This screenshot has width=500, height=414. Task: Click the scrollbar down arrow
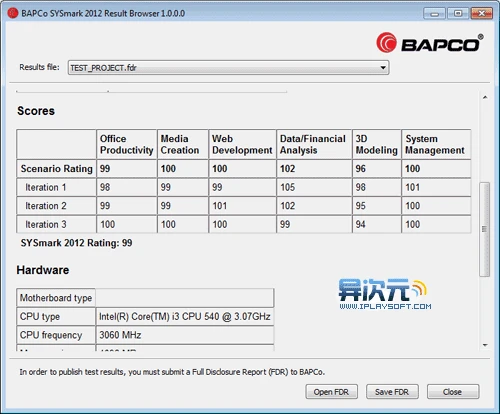(485, 345)
